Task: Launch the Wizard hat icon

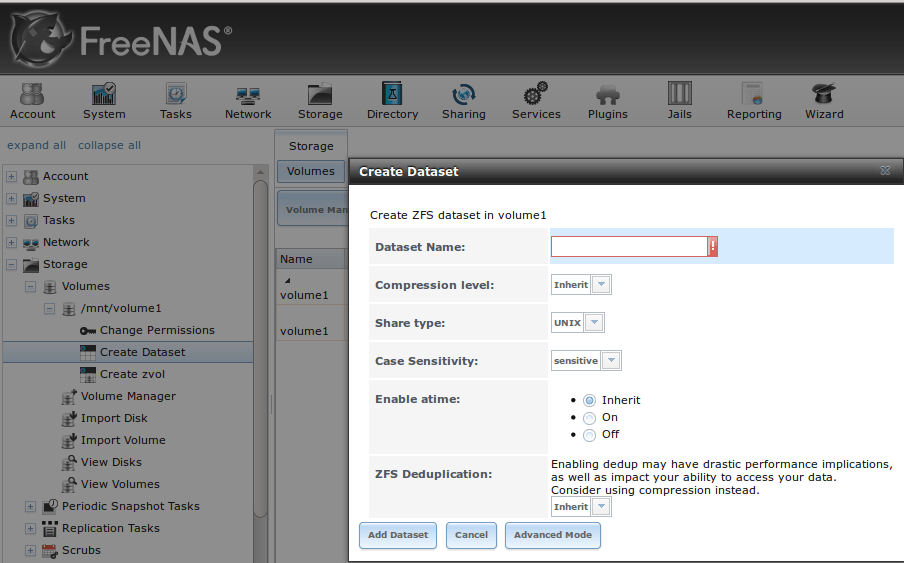Action: pos(824,94)
